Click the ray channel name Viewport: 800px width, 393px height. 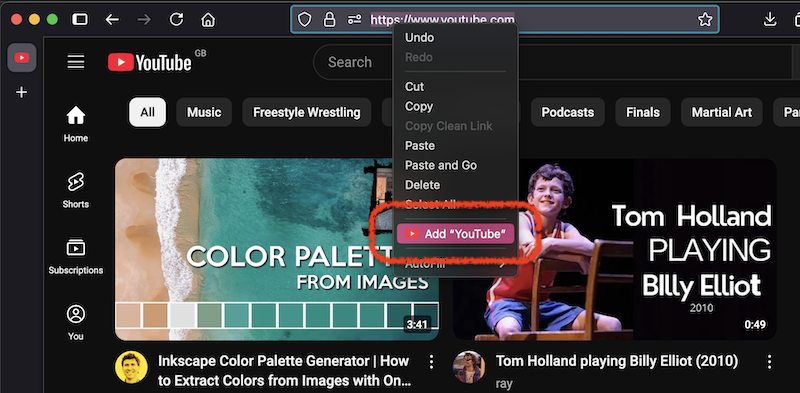pos(504,383)
